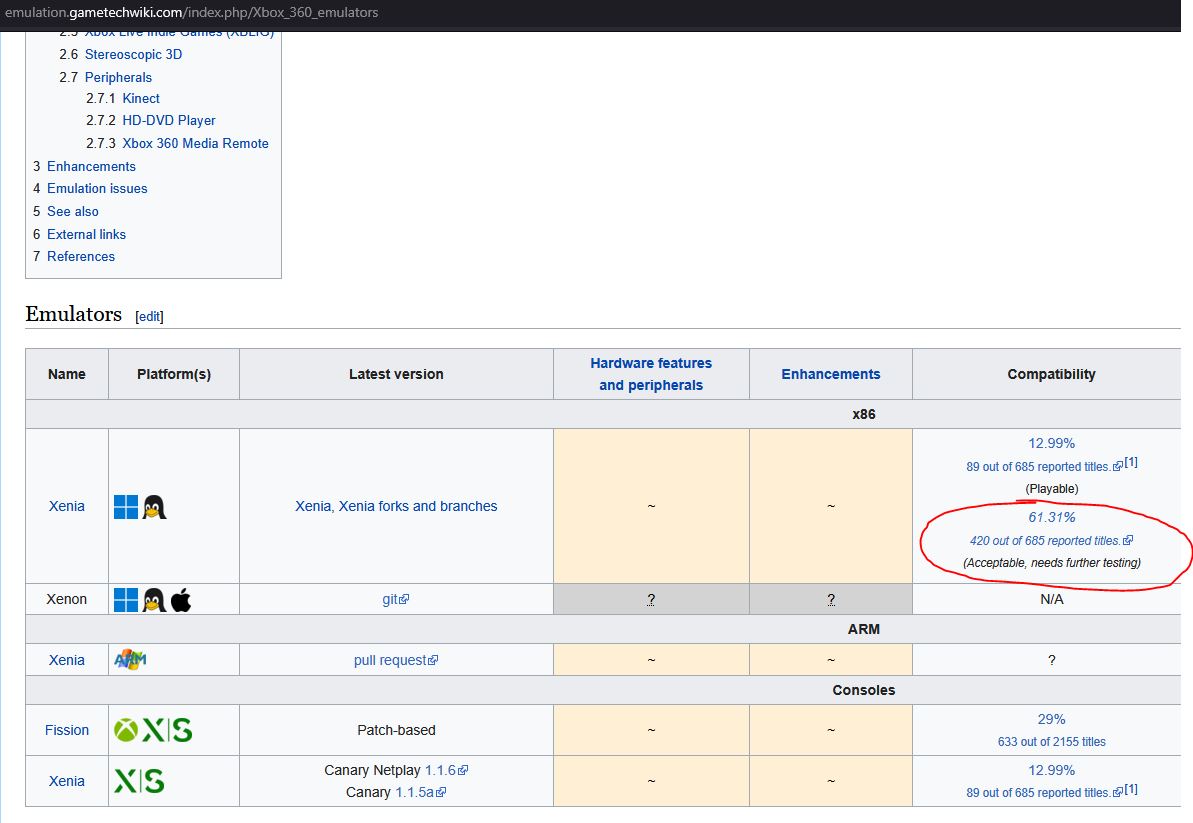Open the External links contents entry
This screenshot has width=1193, height=823.
(87, 234)
